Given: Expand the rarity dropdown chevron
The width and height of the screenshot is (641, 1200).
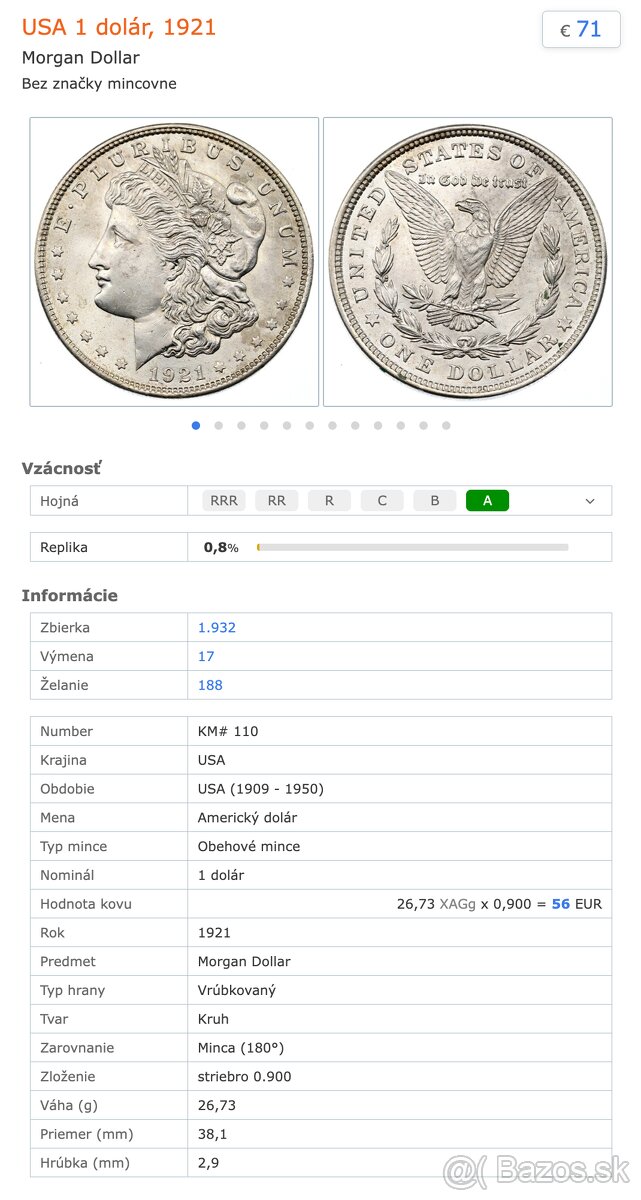Looking at the screenshot, I should (590, 501).
